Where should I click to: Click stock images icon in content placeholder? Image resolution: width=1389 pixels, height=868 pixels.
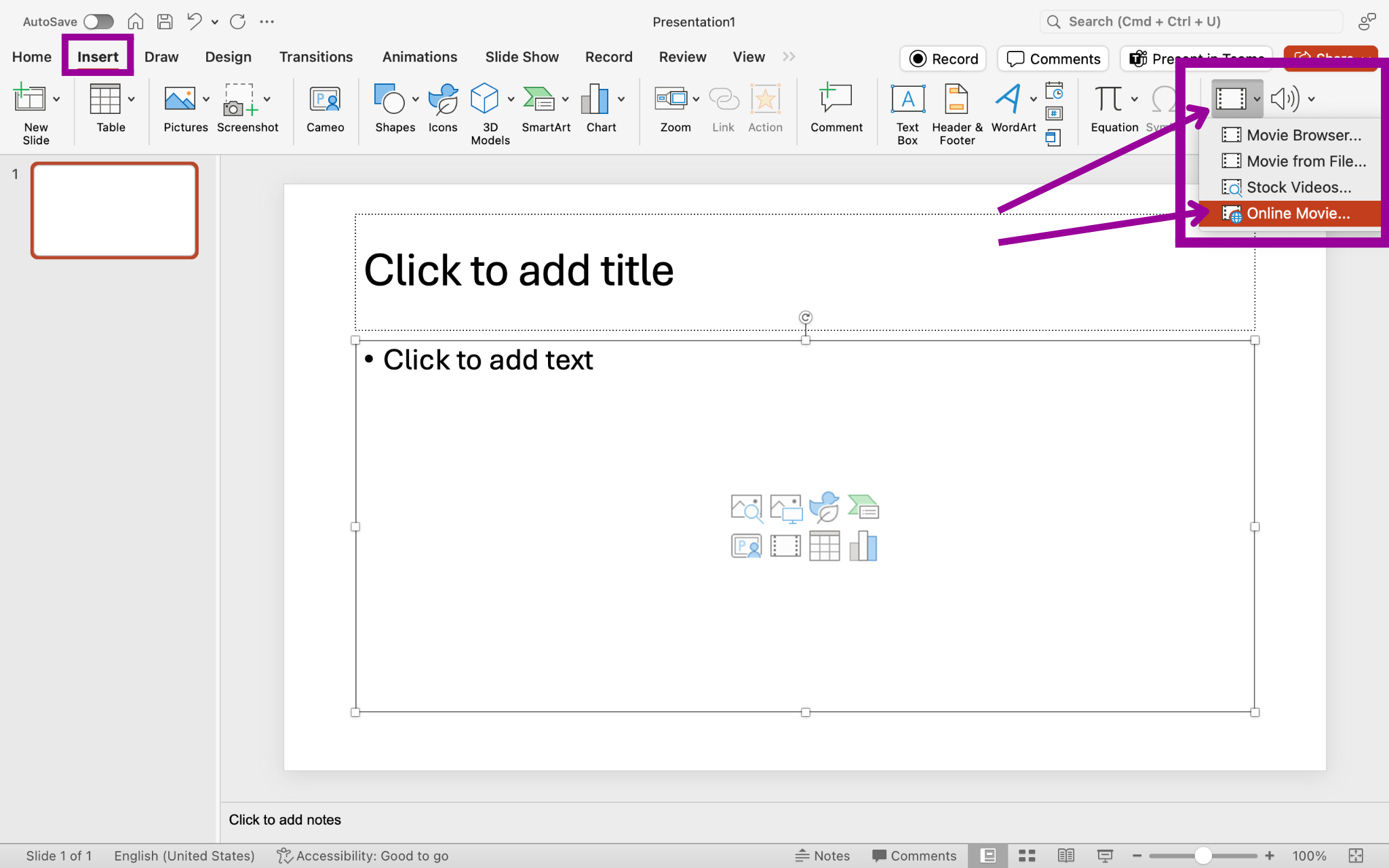[x=746, y=507]
